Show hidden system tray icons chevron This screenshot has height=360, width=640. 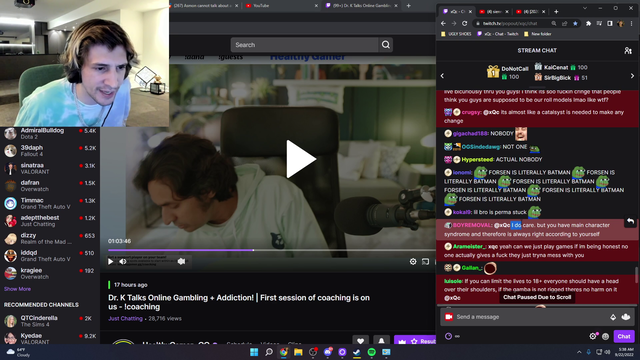tap(579, 352)
